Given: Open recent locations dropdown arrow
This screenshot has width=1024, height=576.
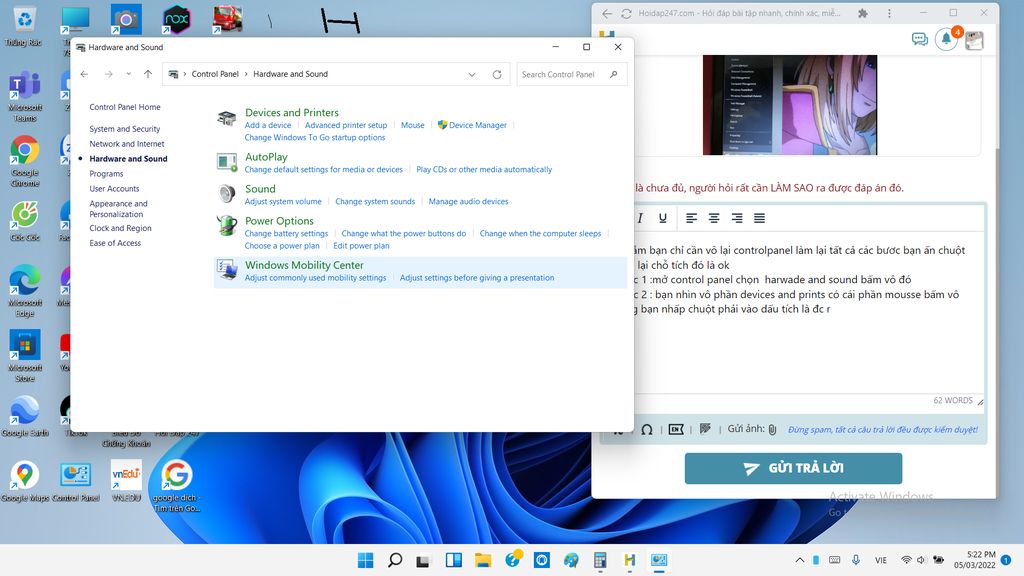Looking at the screenshot, I should (129, 74).
